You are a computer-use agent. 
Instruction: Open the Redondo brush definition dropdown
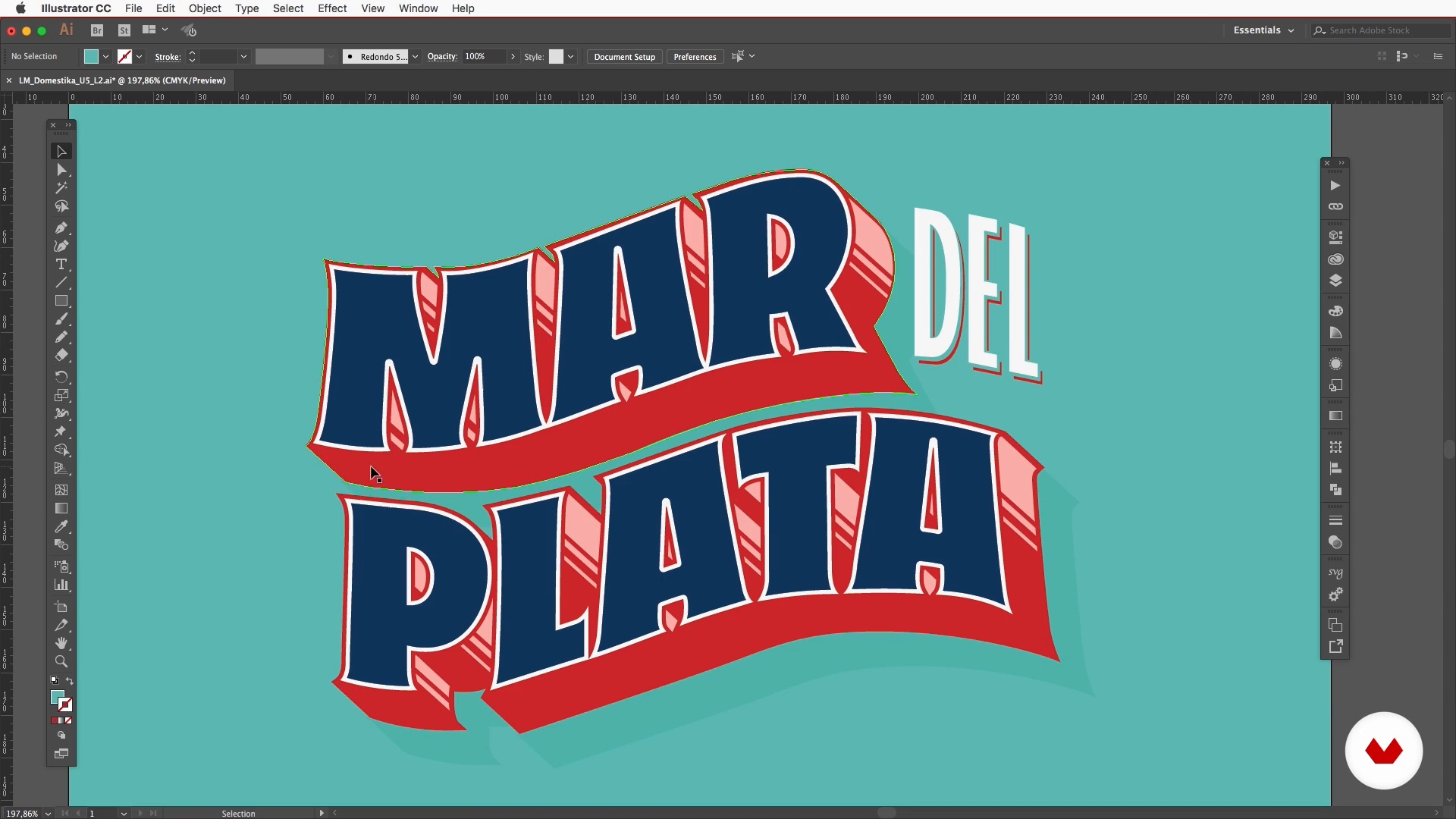[415, 57]
